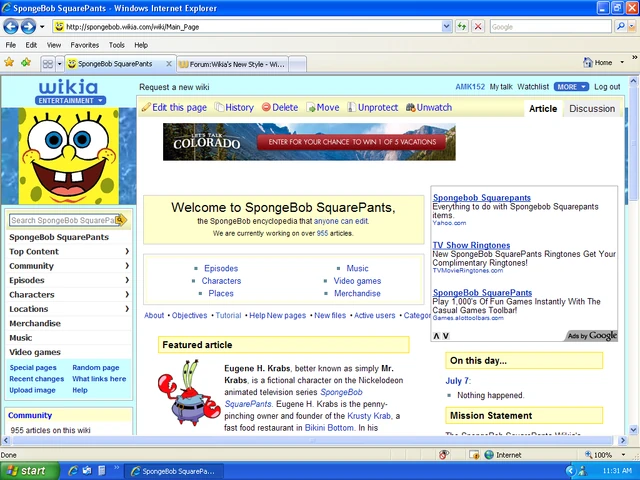
Task: Open the Krusty Krab article link
Action: tap(369, 416)
